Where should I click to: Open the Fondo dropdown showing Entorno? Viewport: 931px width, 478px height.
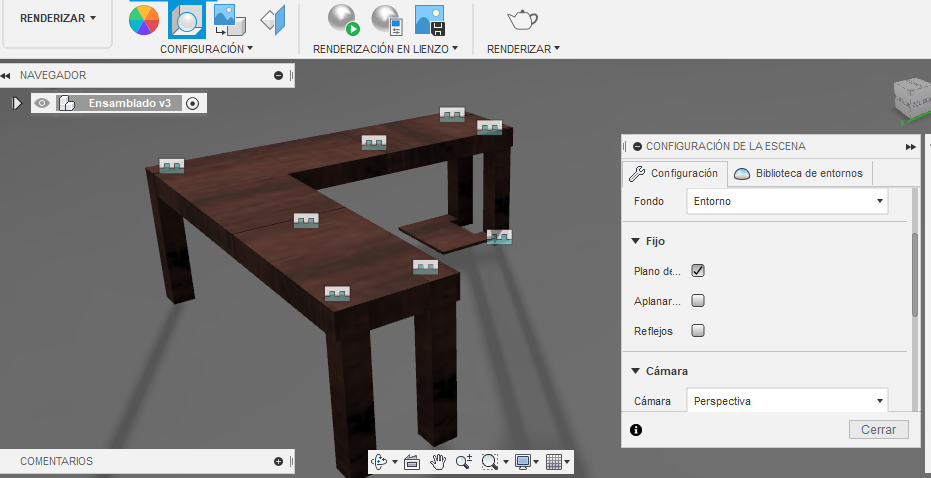pyautogui.click(x=787, y=201)
